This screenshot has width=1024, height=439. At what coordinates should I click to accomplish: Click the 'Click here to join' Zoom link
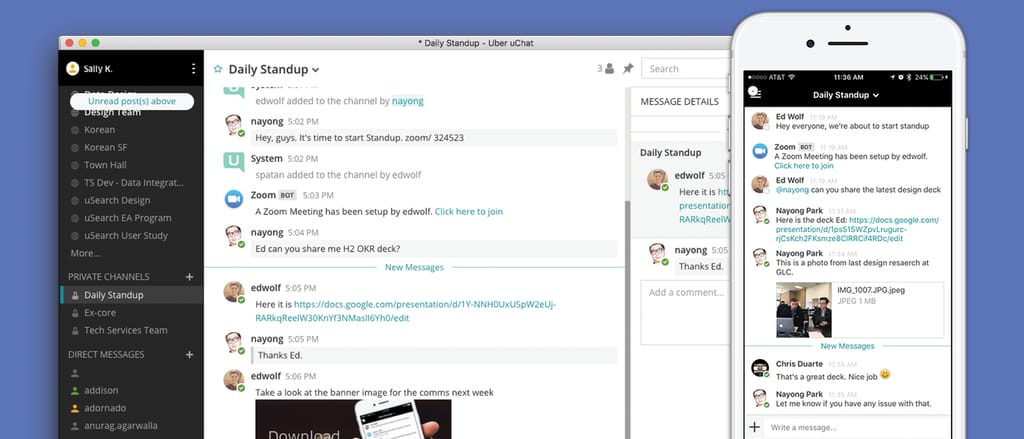coord(468,212)
